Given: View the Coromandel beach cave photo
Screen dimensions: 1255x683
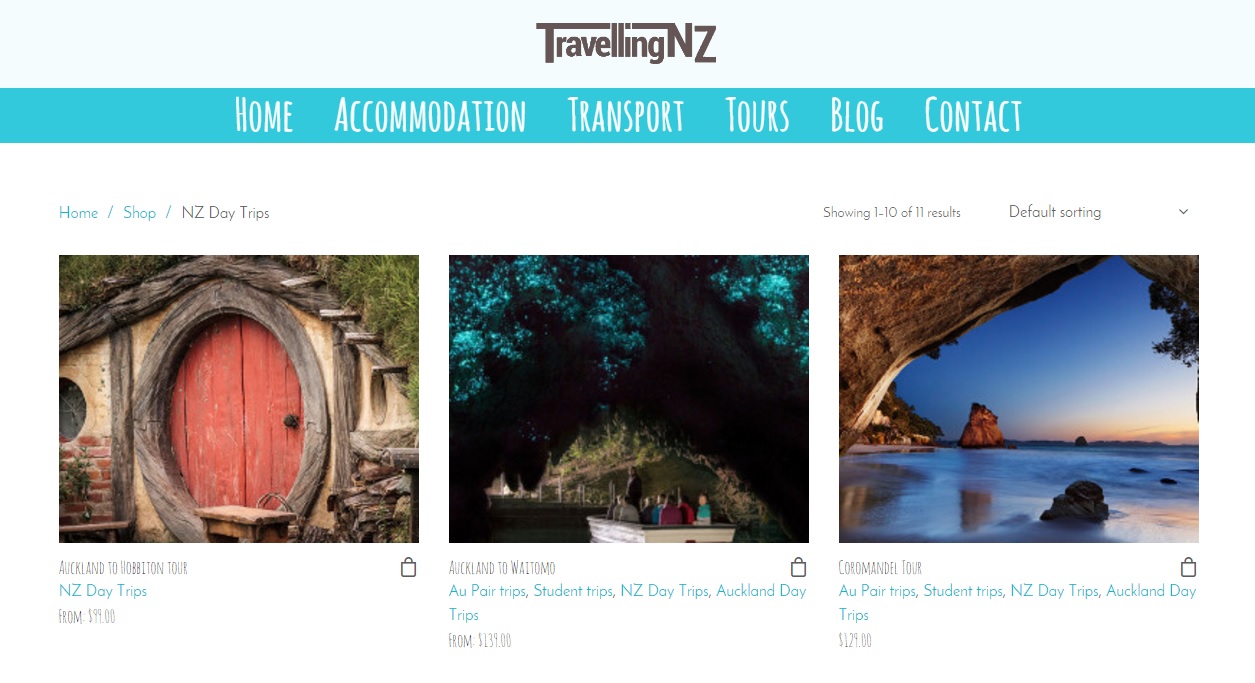Looking at the screenshot, I should point(1019,399).
